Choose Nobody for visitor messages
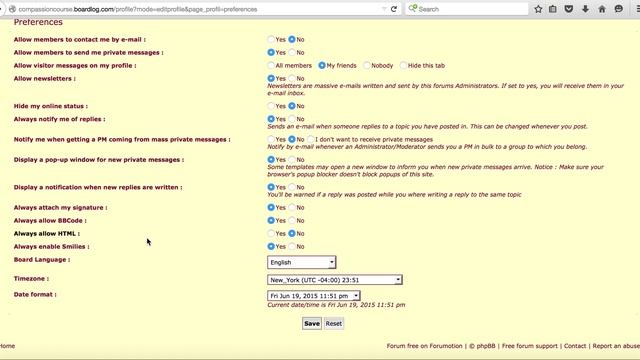This screenshot has width=640, height=360. 367,65
